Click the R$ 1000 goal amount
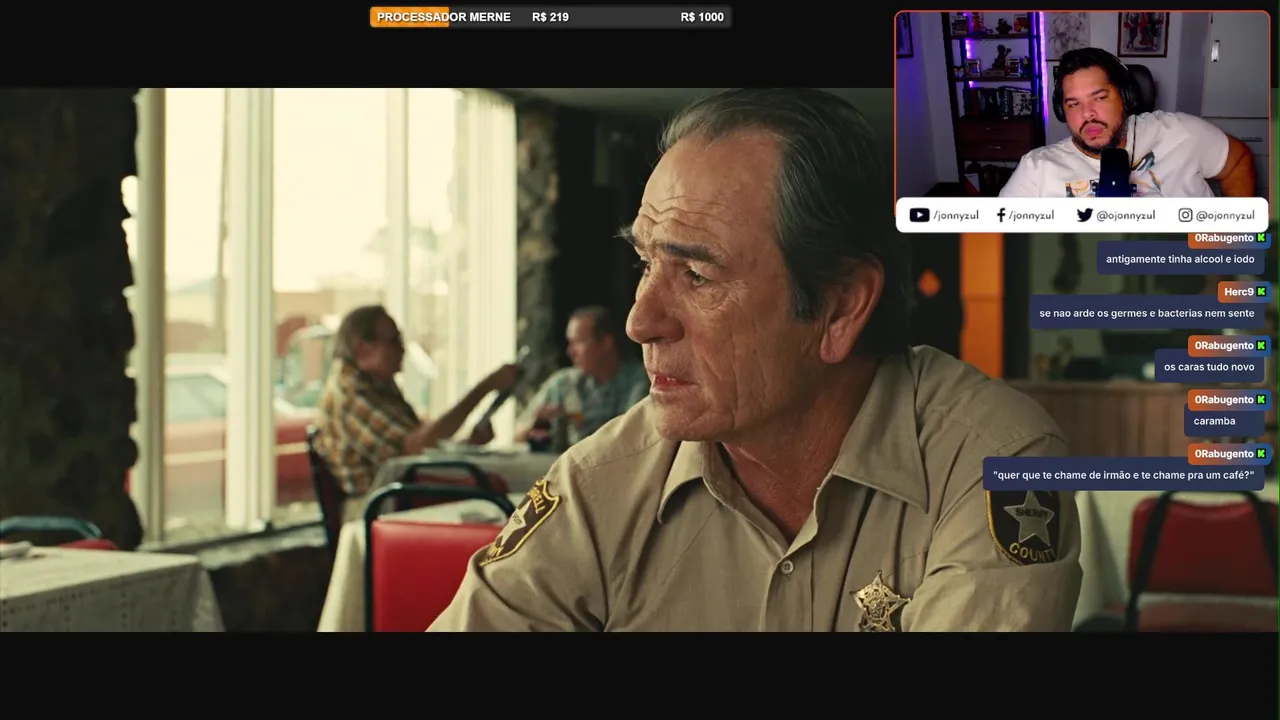Screen dimensions: 1280x720 (x=702, y=17)
